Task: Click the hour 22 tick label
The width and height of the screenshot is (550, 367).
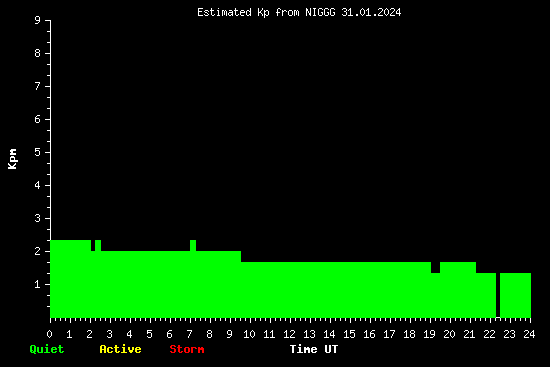Action: pyautogui.click(x=489, y=334)
